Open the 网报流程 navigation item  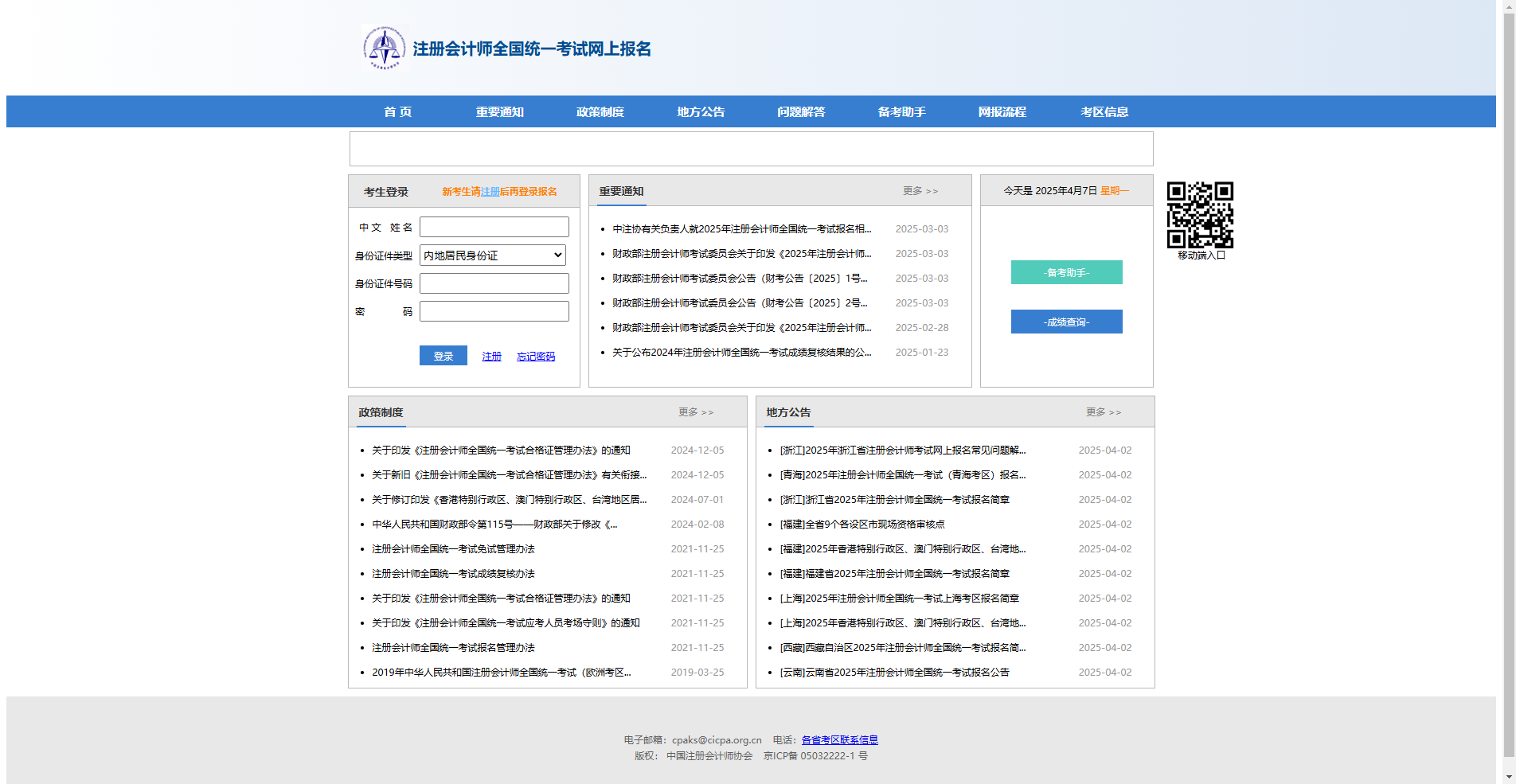click(1002, 111)
